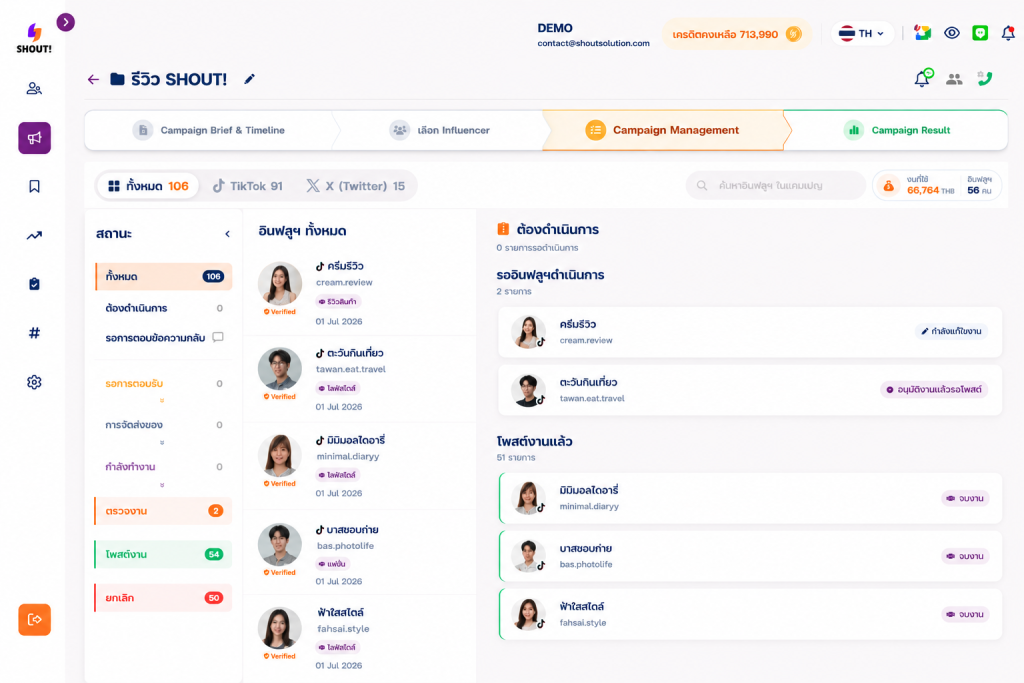The width and height of the screenshot is (1024, 683).
Task: Open campaign notification bell with green badge
Action: tap(923, 78)
